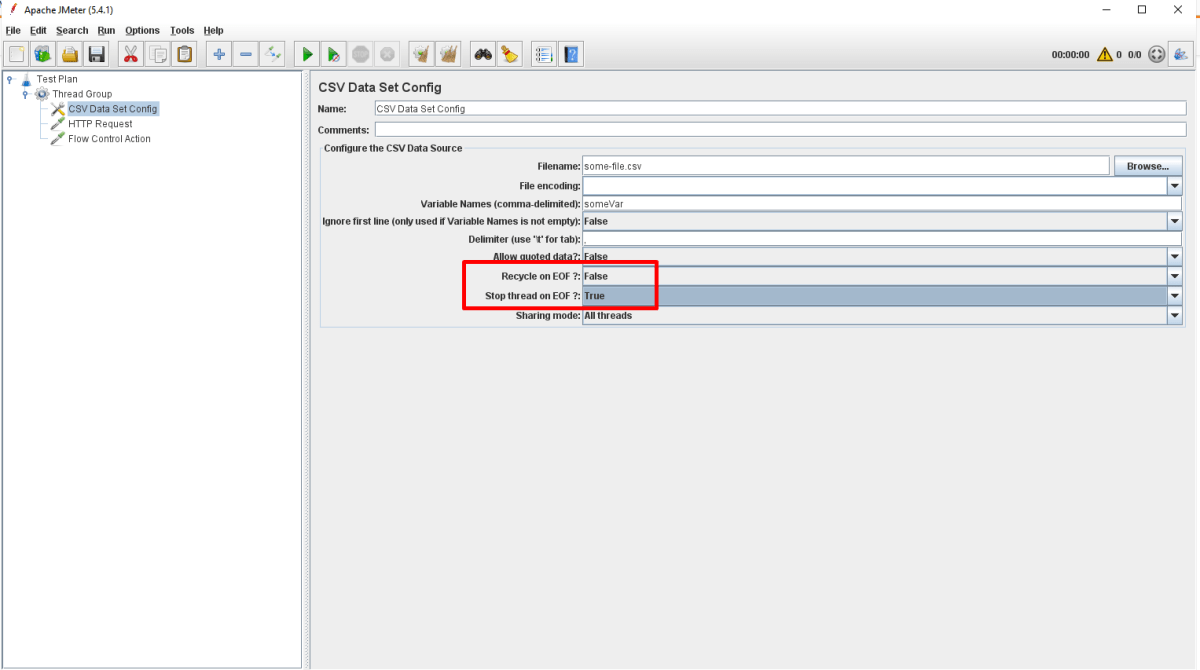Open the Ignore first line dropdown

(1174, 221)
